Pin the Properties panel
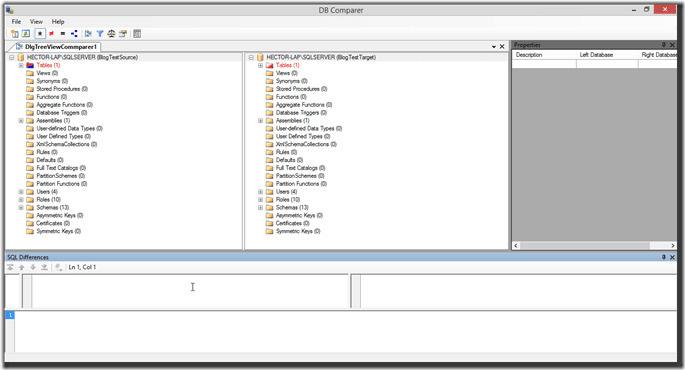 tap(664, 45)
